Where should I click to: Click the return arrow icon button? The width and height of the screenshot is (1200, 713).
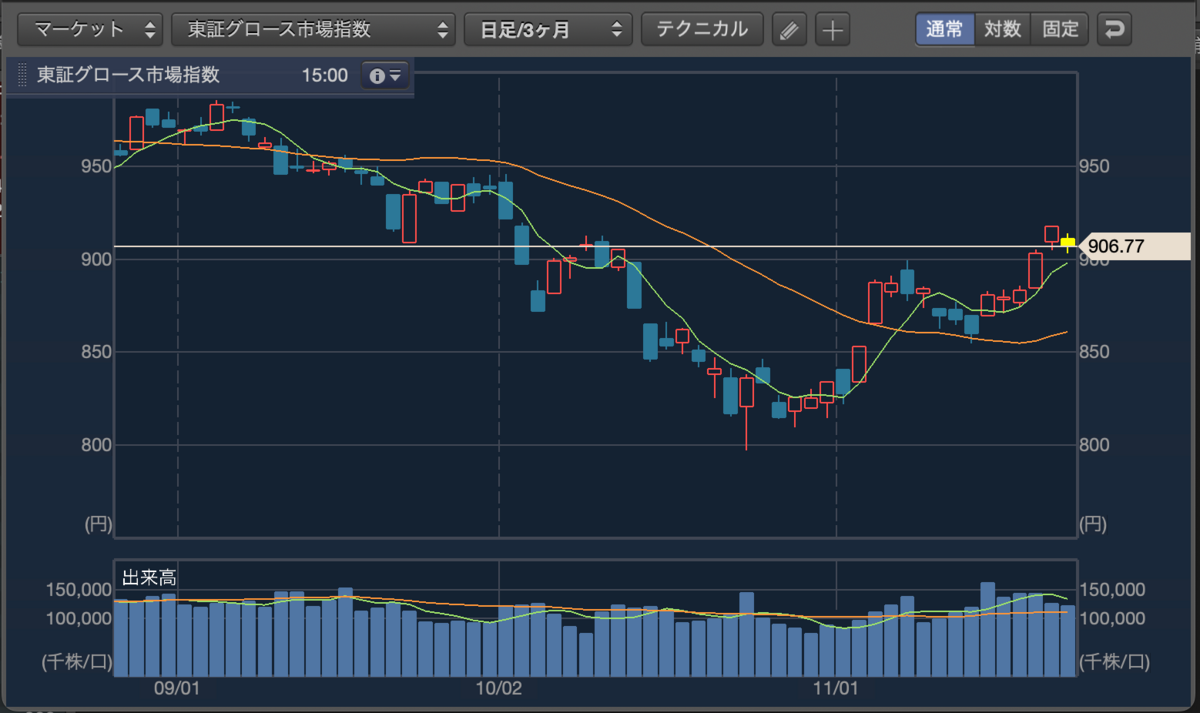pos(1113,29)
